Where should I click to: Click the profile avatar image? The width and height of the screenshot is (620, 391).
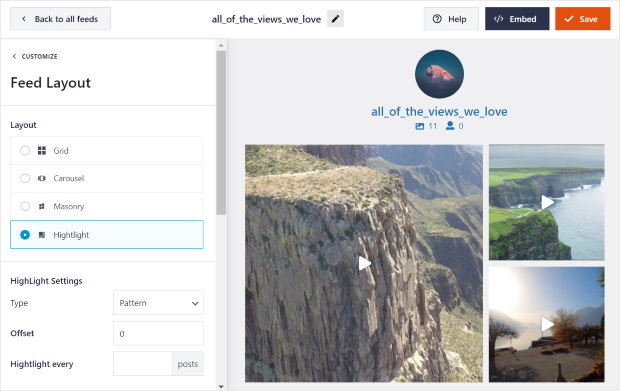coord(439,74)
